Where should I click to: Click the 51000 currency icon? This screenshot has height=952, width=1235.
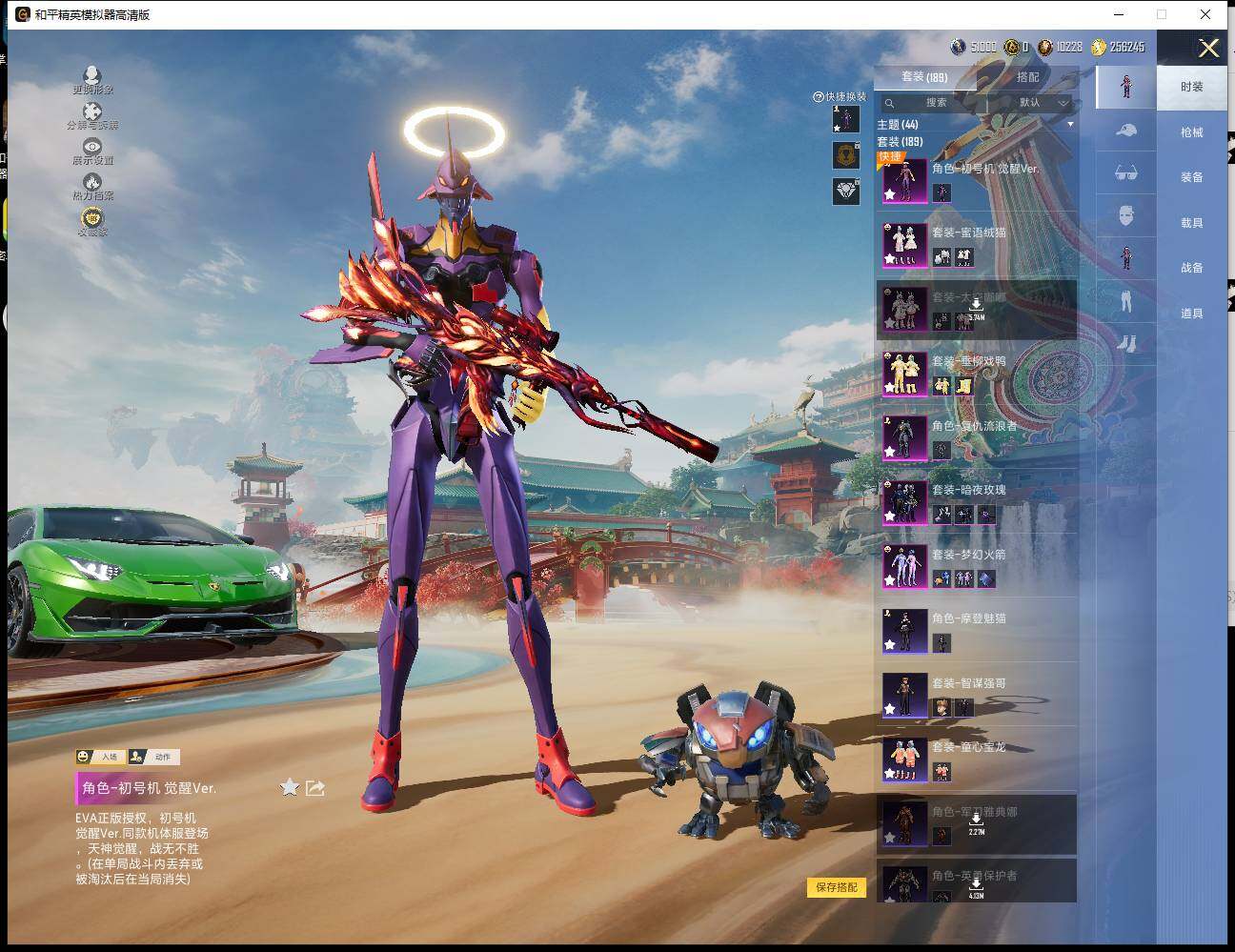pyautogui.click(x=958, y=47)
